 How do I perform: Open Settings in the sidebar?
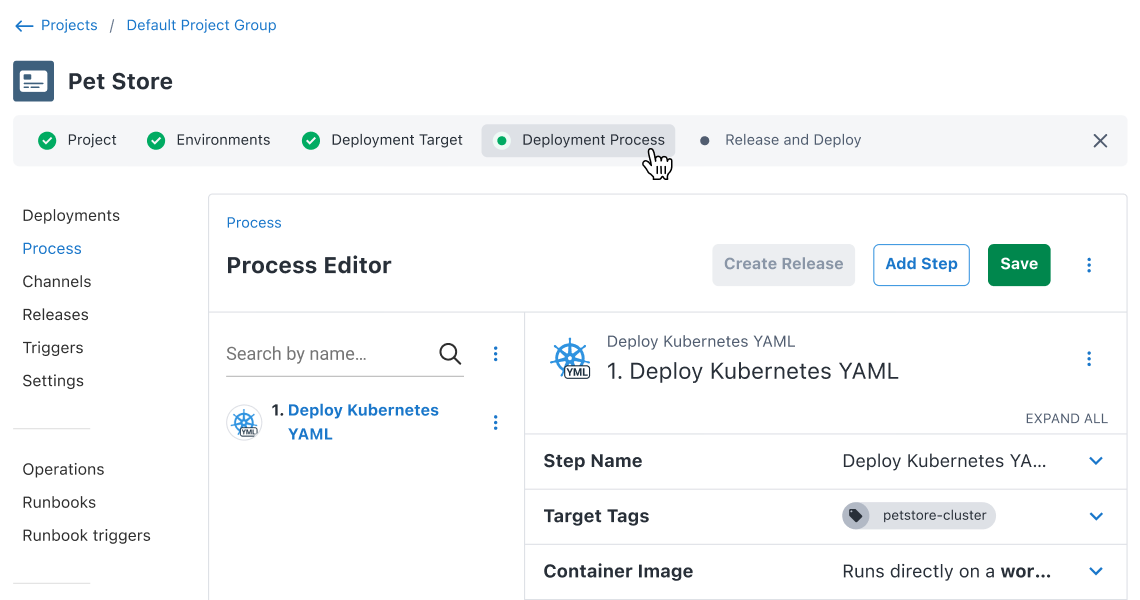[x=53, y=380]
